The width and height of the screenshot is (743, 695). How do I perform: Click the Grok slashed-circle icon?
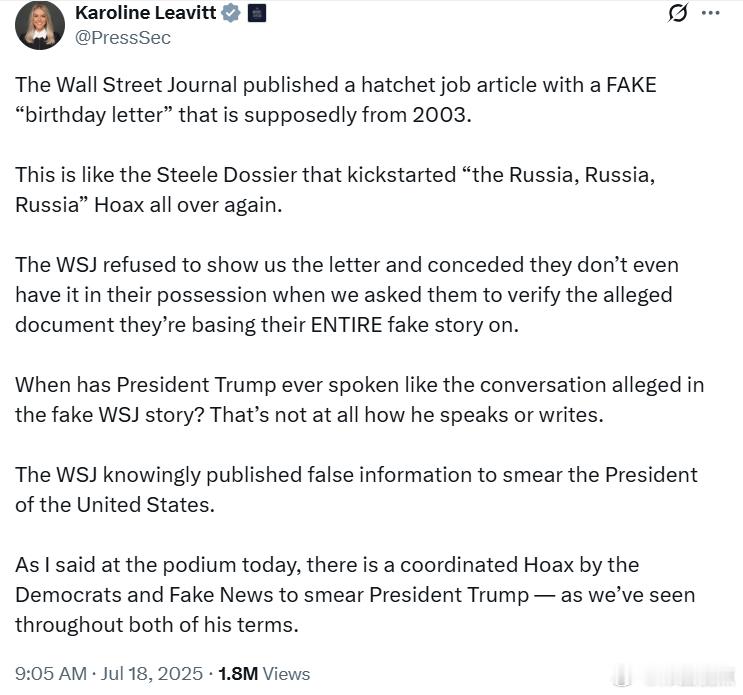[x=677, y=13]
